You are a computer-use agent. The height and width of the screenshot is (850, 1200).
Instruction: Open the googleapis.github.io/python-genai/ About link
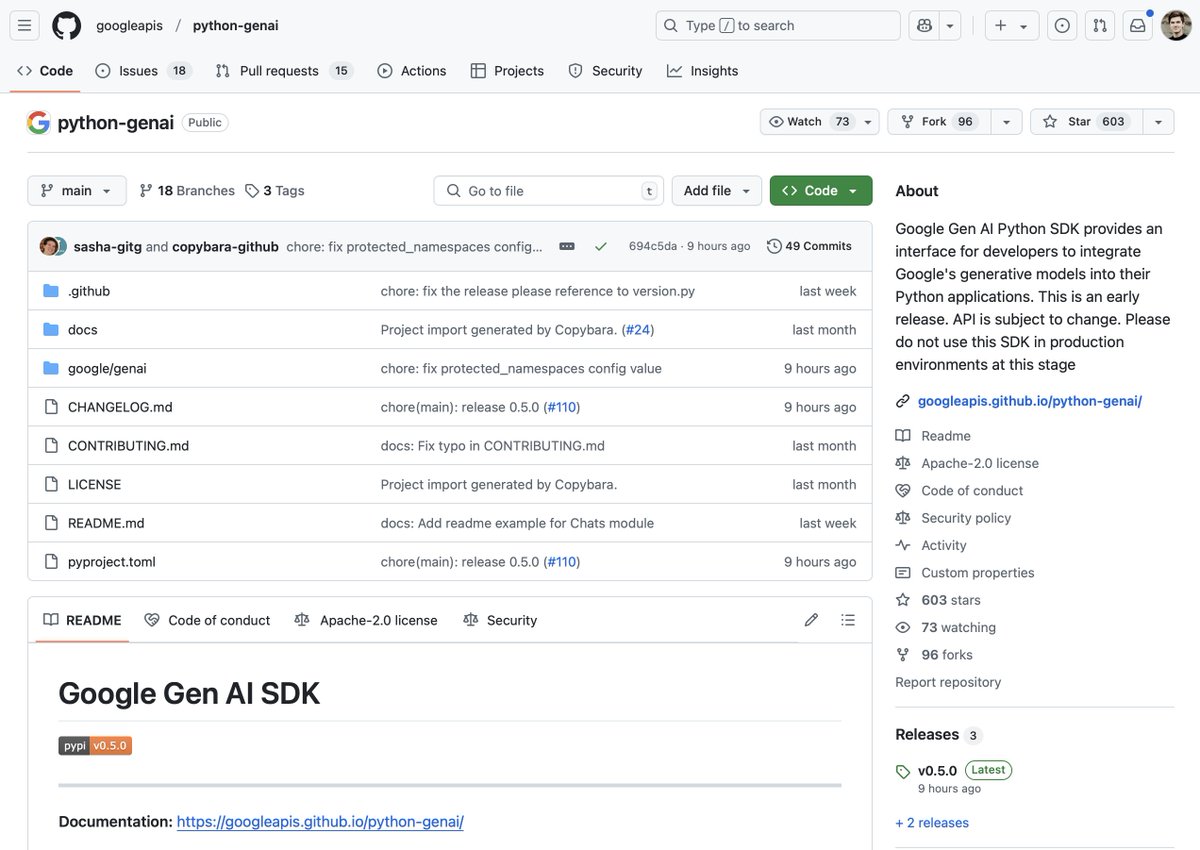click(x=1029, y=401)
